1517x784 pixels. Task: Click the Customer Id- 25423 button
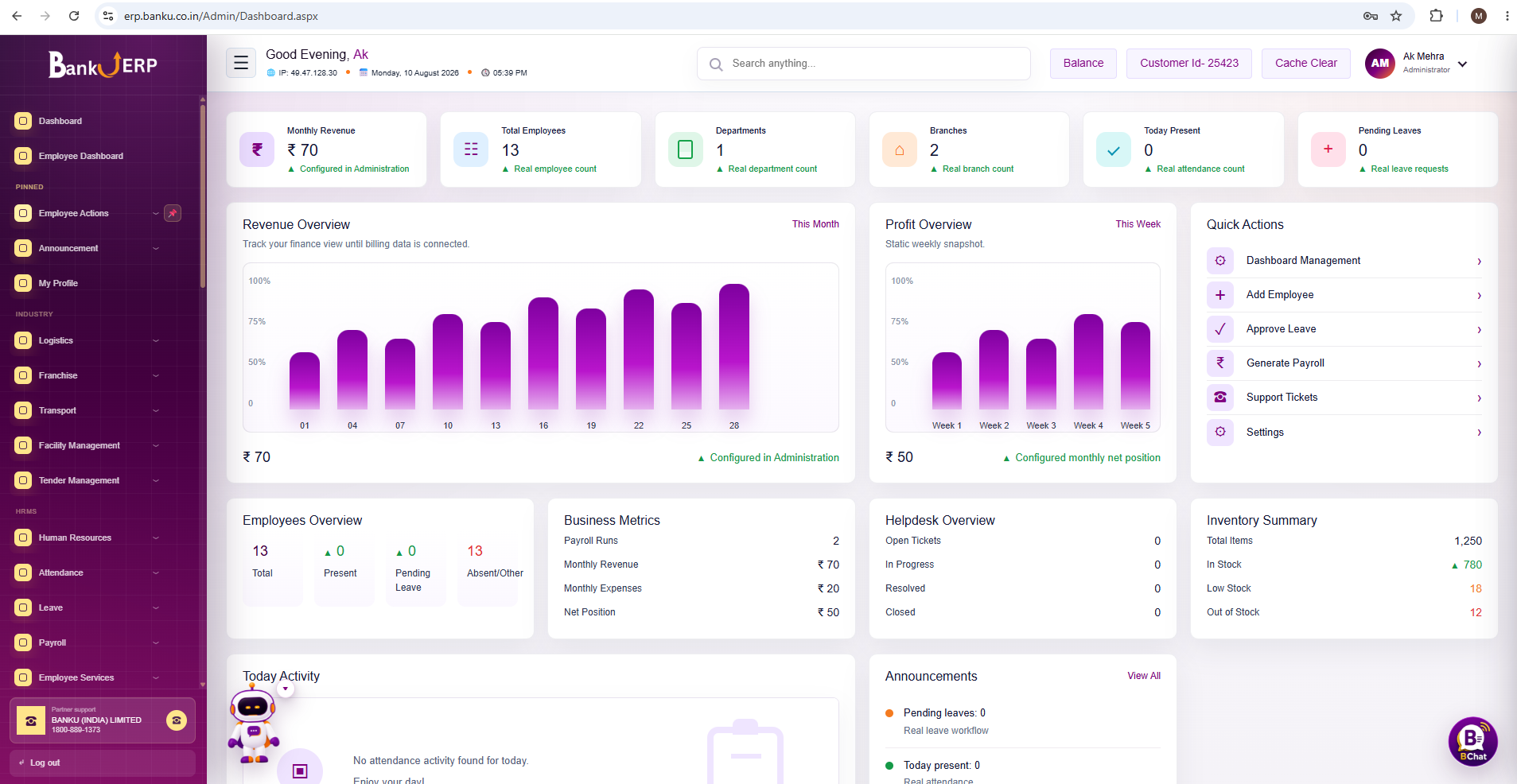[x=1189, y=64]
